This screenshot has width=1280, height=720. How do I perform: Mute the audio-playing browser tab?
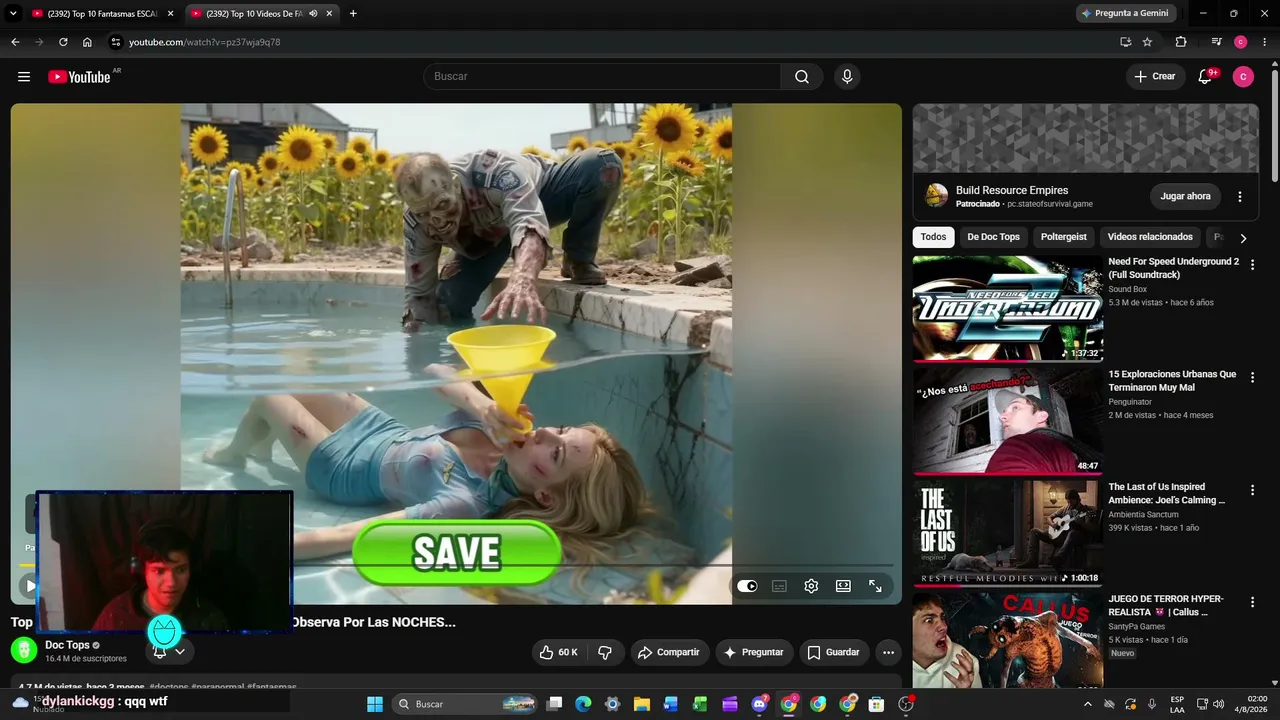(313, 14)
